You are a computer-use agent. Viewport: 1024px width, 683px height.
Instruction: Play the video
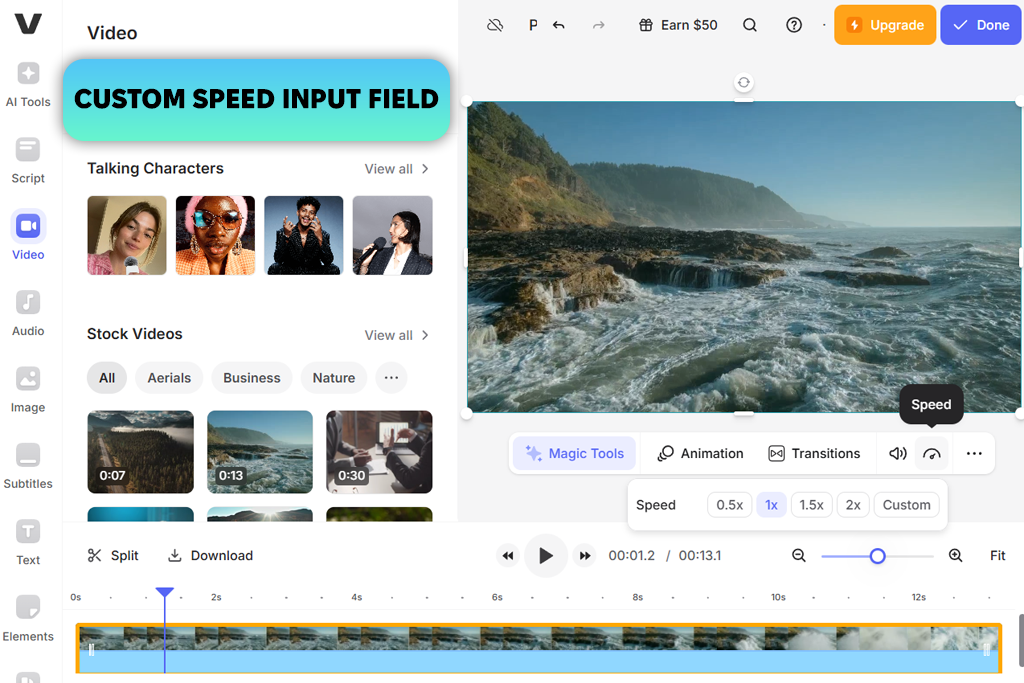point(546,556)
